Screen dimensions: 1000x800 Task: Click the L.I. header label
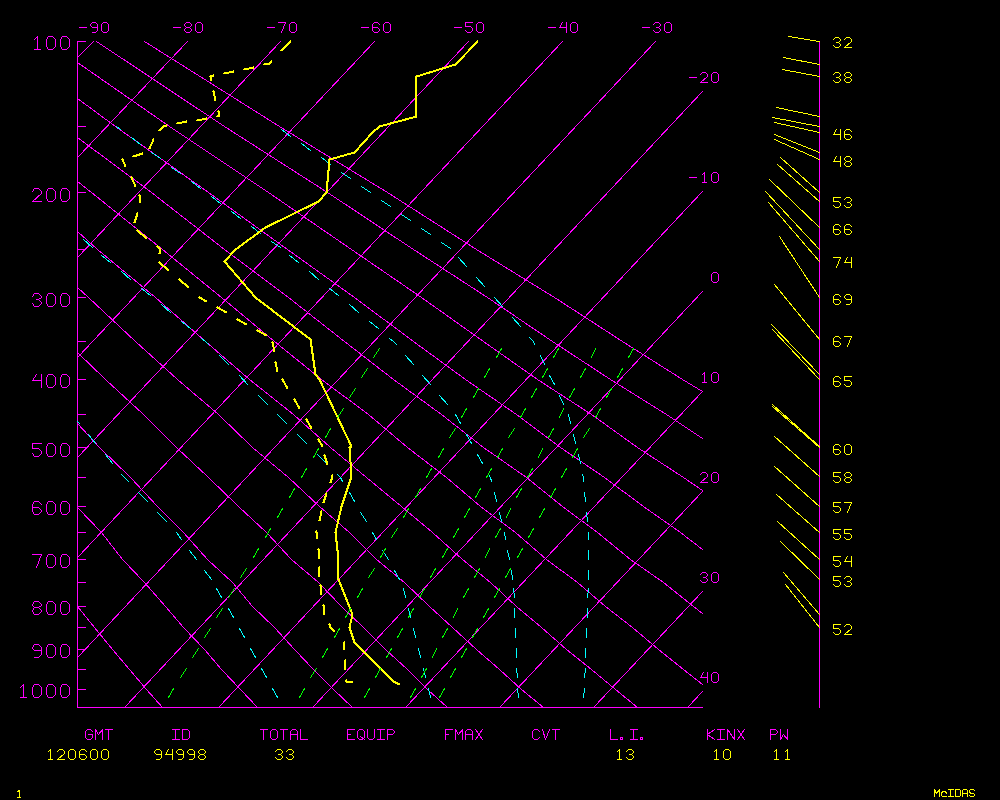627,735
